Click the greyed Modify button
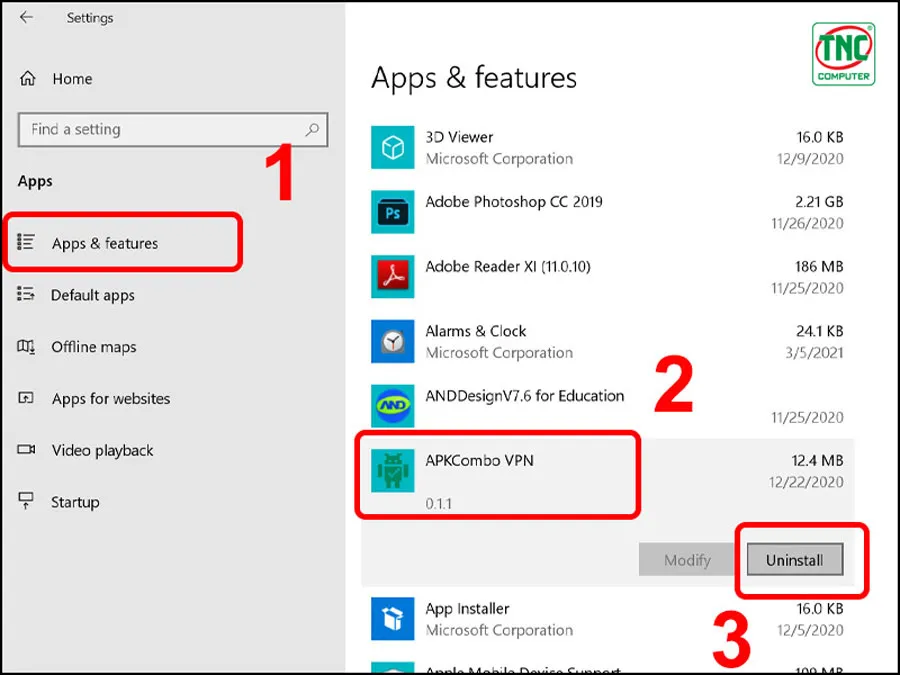The width and height of the screenshot is (900, 675). pyautogui.click(x=687, y=560)
